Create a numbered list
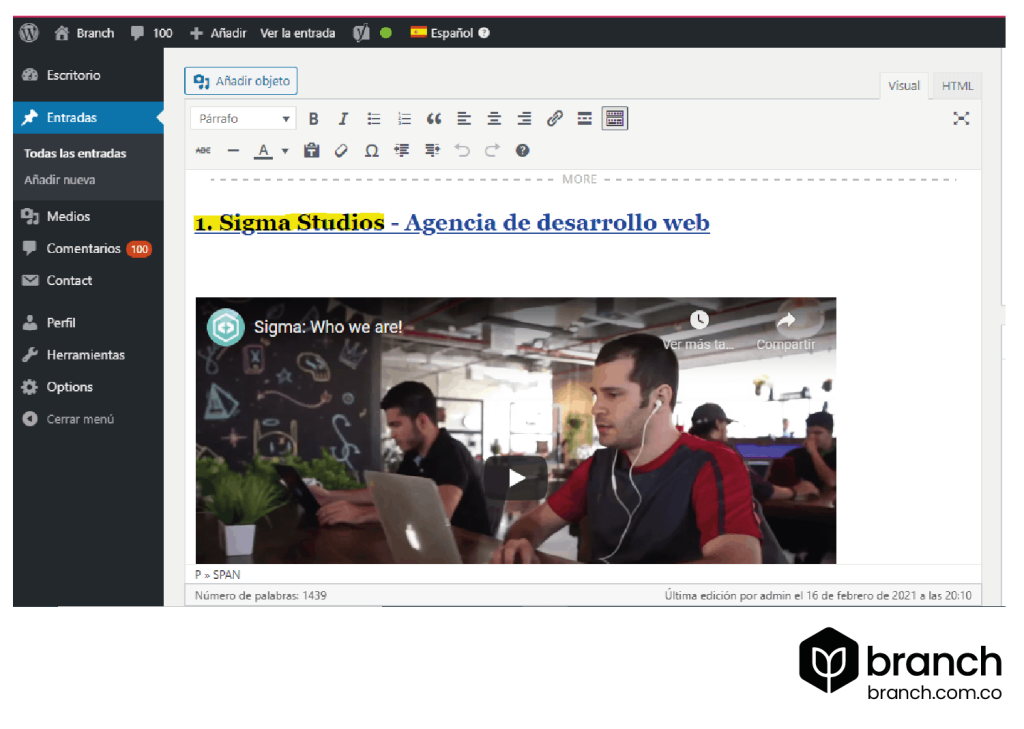The image size is (1024, 729). point(404,118)
